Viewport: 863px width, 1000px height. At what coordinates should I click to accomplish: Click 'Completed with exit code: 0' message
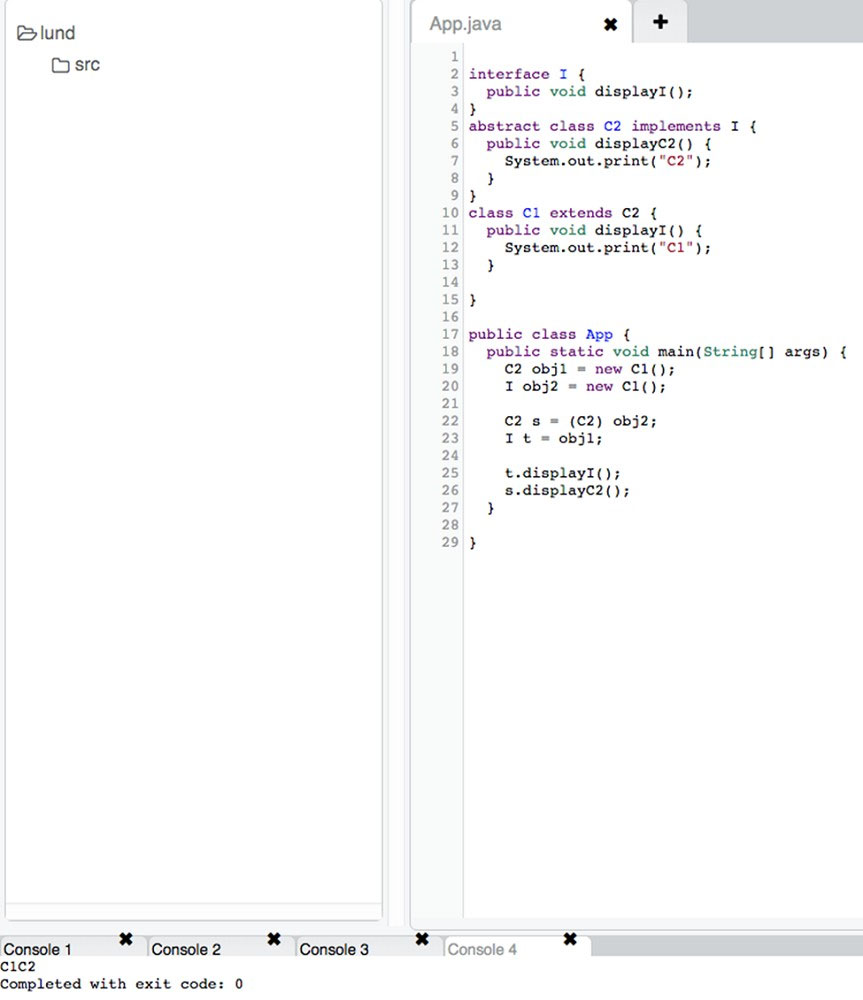pyautogui.click(x=121, y=984)
